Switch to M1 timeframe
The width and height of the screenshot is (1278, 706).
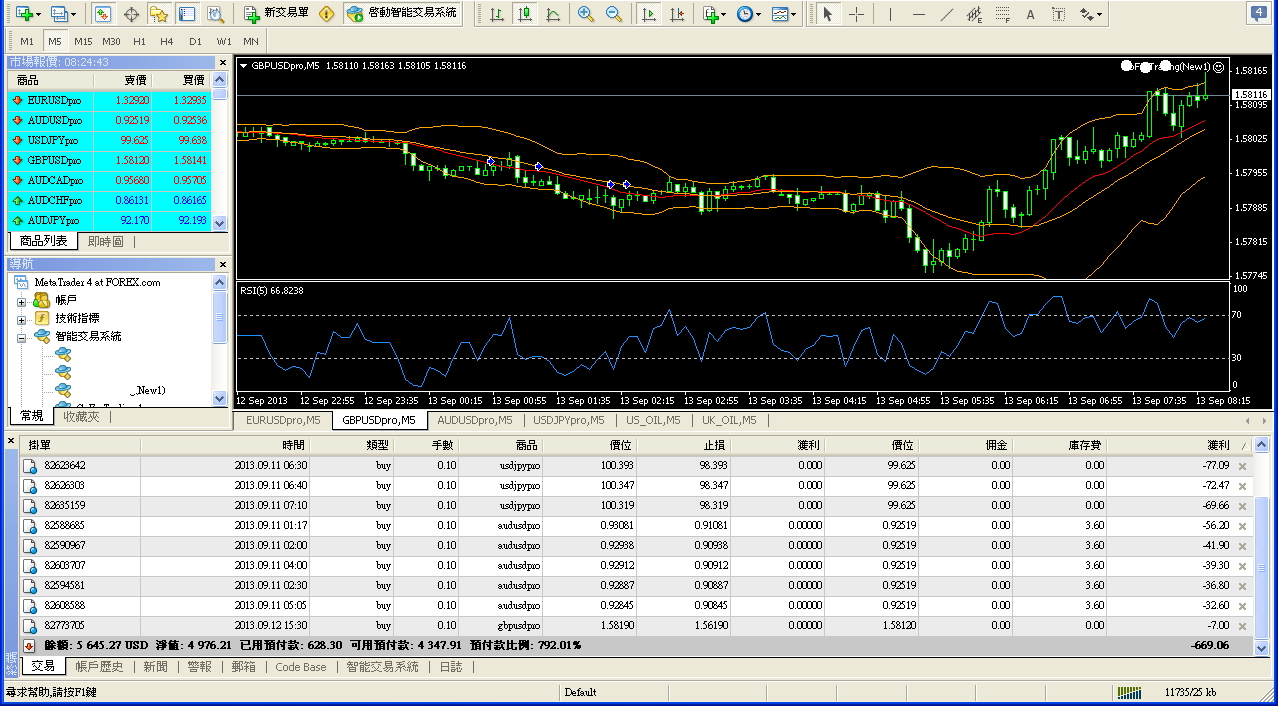tap(27, 41)
